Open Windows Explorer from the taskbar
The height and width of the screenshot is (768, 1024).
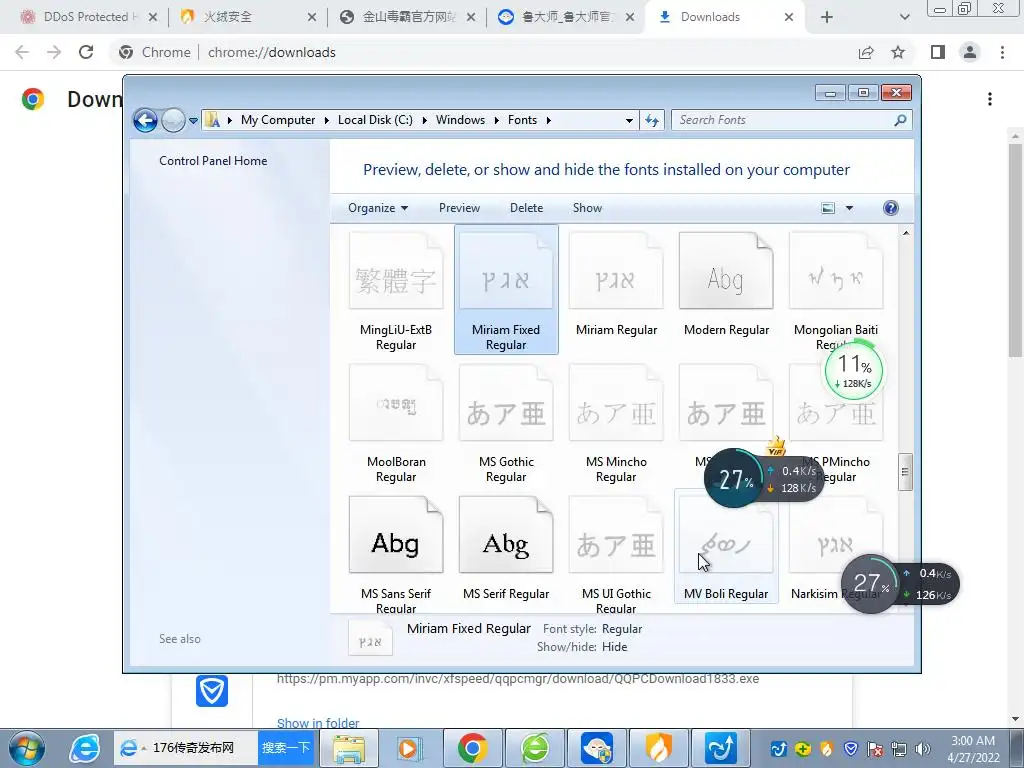click(349, 748)
